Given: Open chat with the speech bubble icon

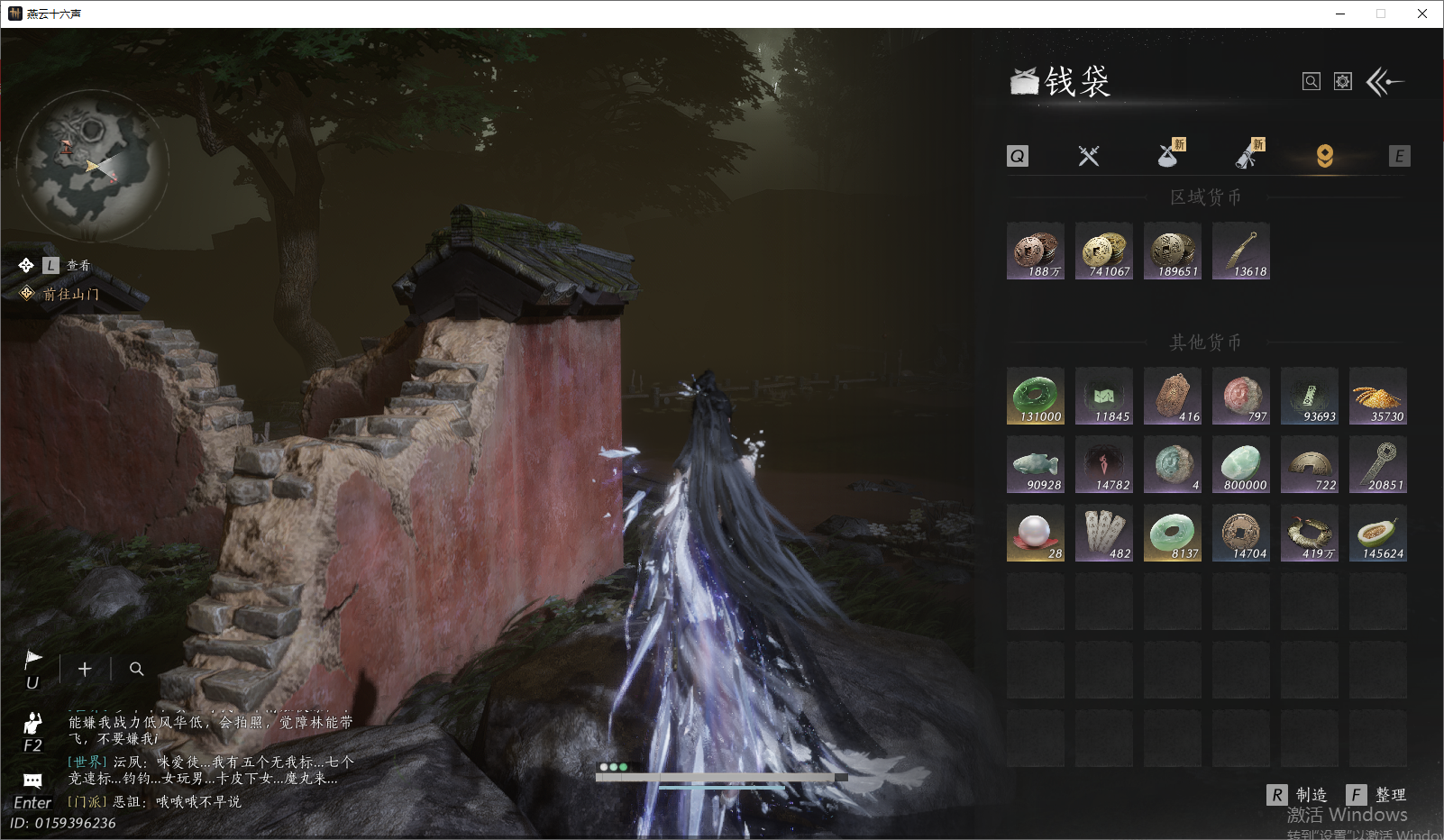Looking at the screenshot, I should [32, 781].
